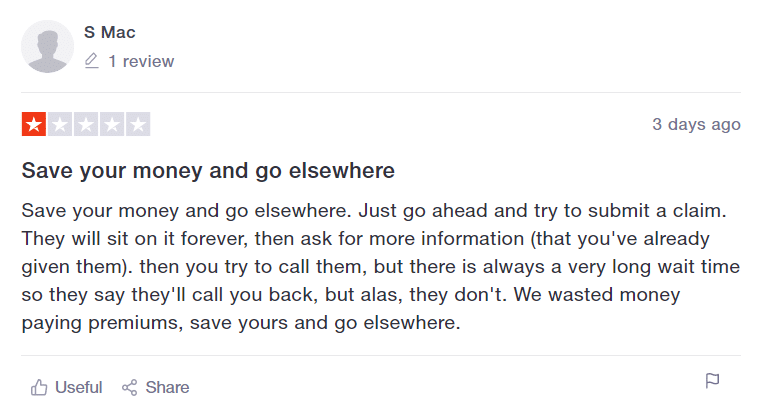Click the thumbs-up Useful icon
This screenshot has width=765, height=420.
[x=39, y=388]
